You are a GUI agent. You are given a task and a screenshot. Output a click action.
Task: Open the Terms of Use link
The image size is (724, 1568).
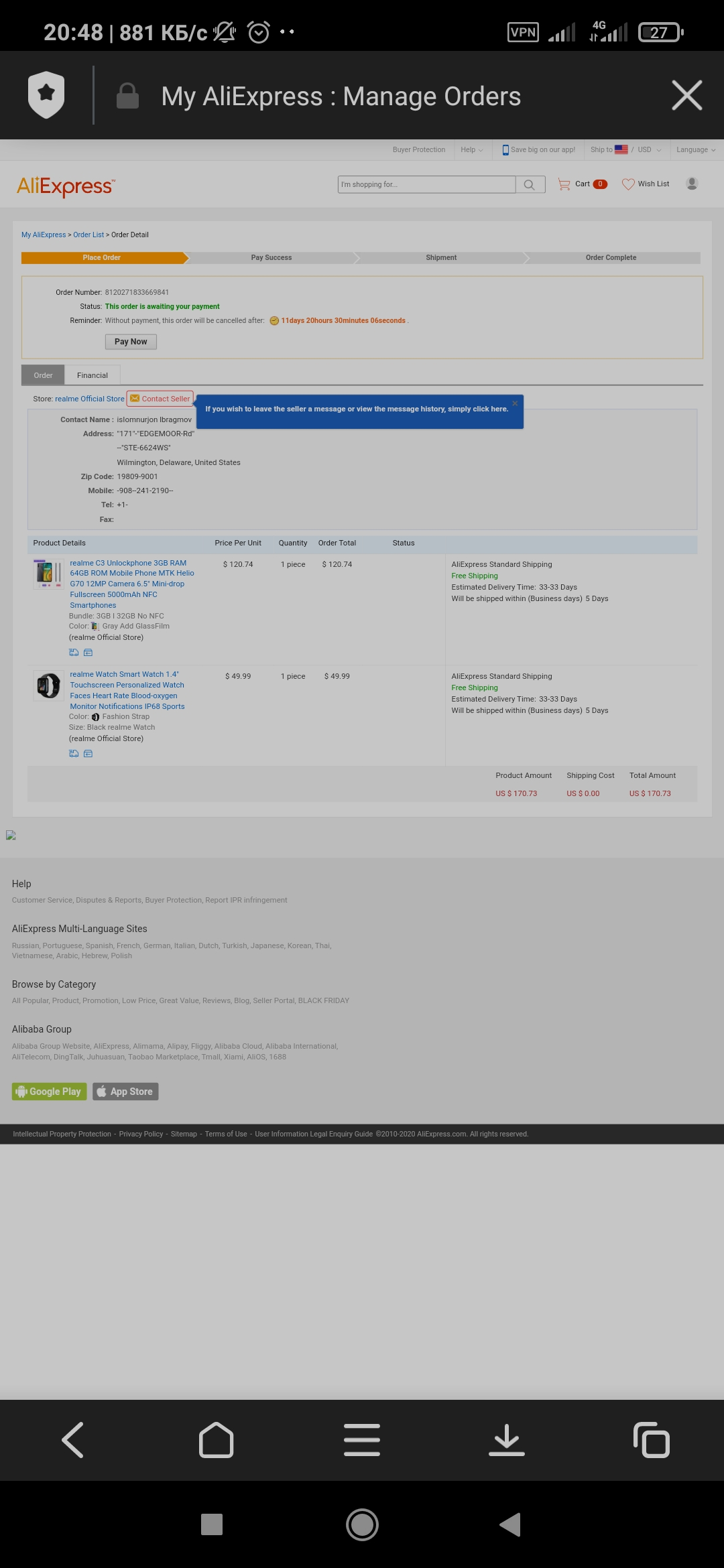pos(226,1134)
